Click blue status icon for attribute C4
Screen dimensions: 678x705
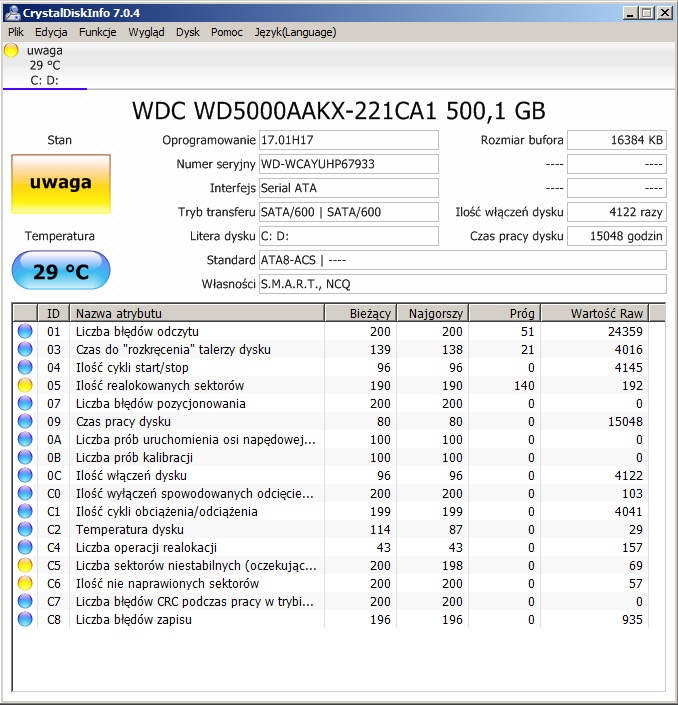pos(25,547)
